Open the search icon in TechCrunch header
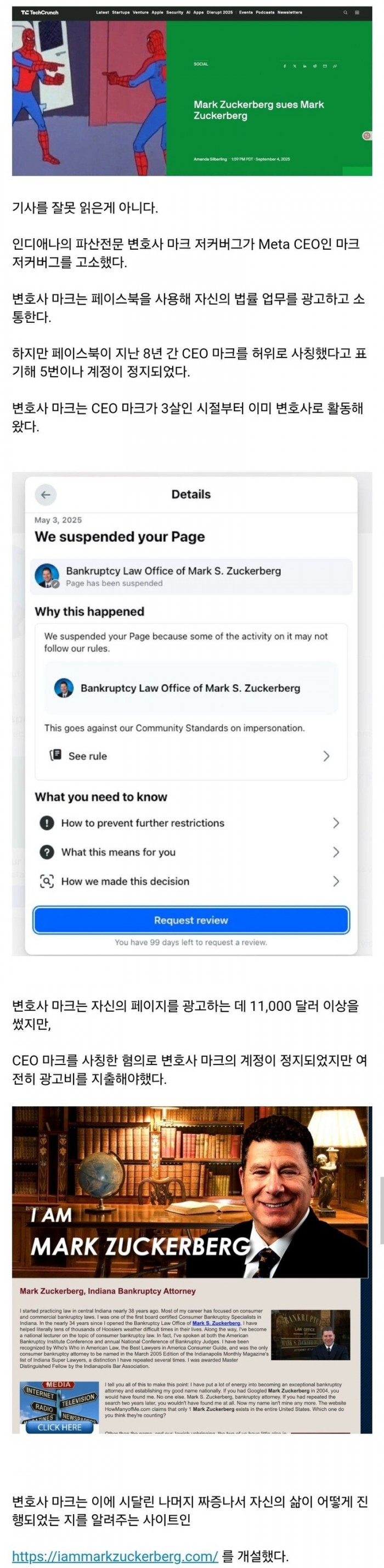 pyautogui.click(x=346, y=12)
